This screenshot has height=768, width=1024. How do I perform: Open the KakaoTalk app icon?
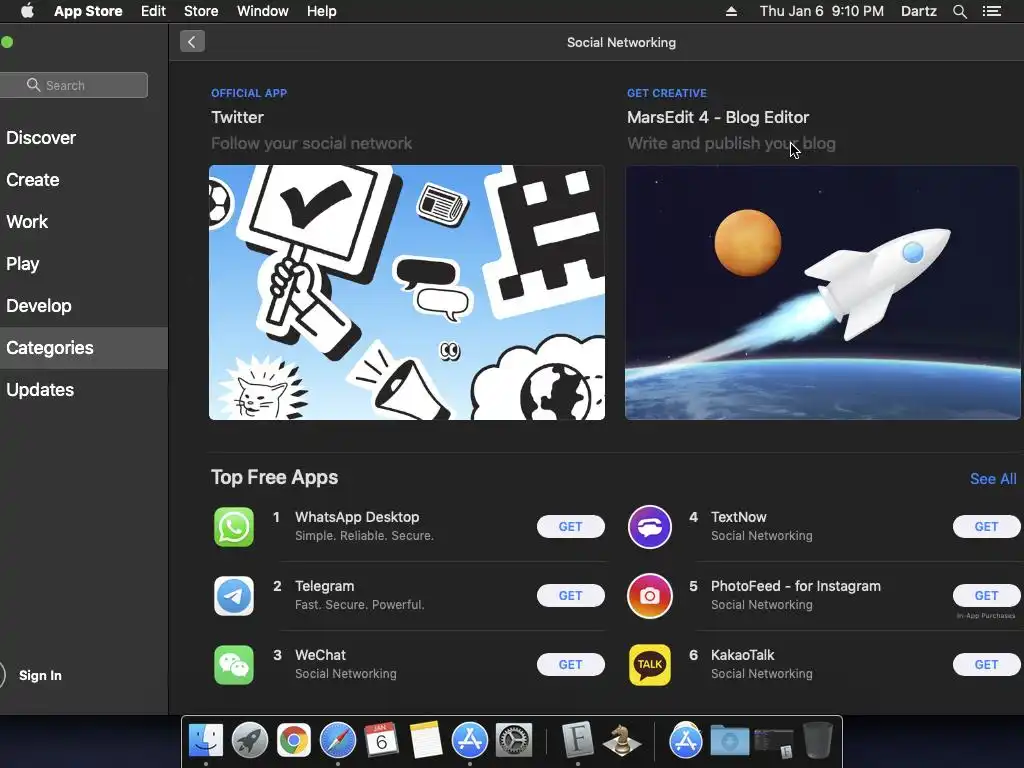pyautogui.click(x=650, y=665)
